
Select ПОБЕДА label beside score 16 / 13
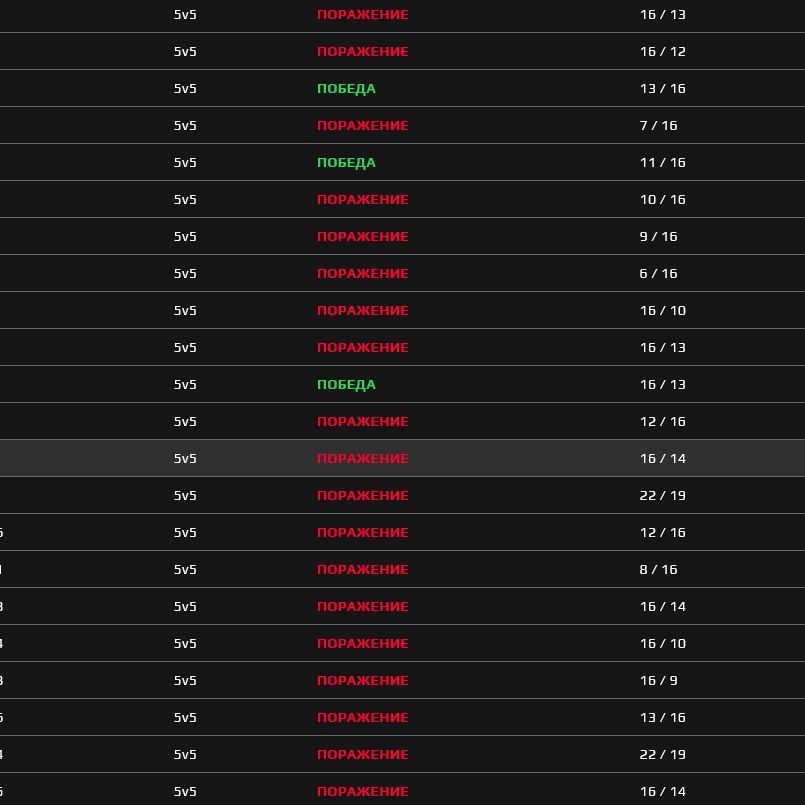pyautogui.click(x=346, y=384)
